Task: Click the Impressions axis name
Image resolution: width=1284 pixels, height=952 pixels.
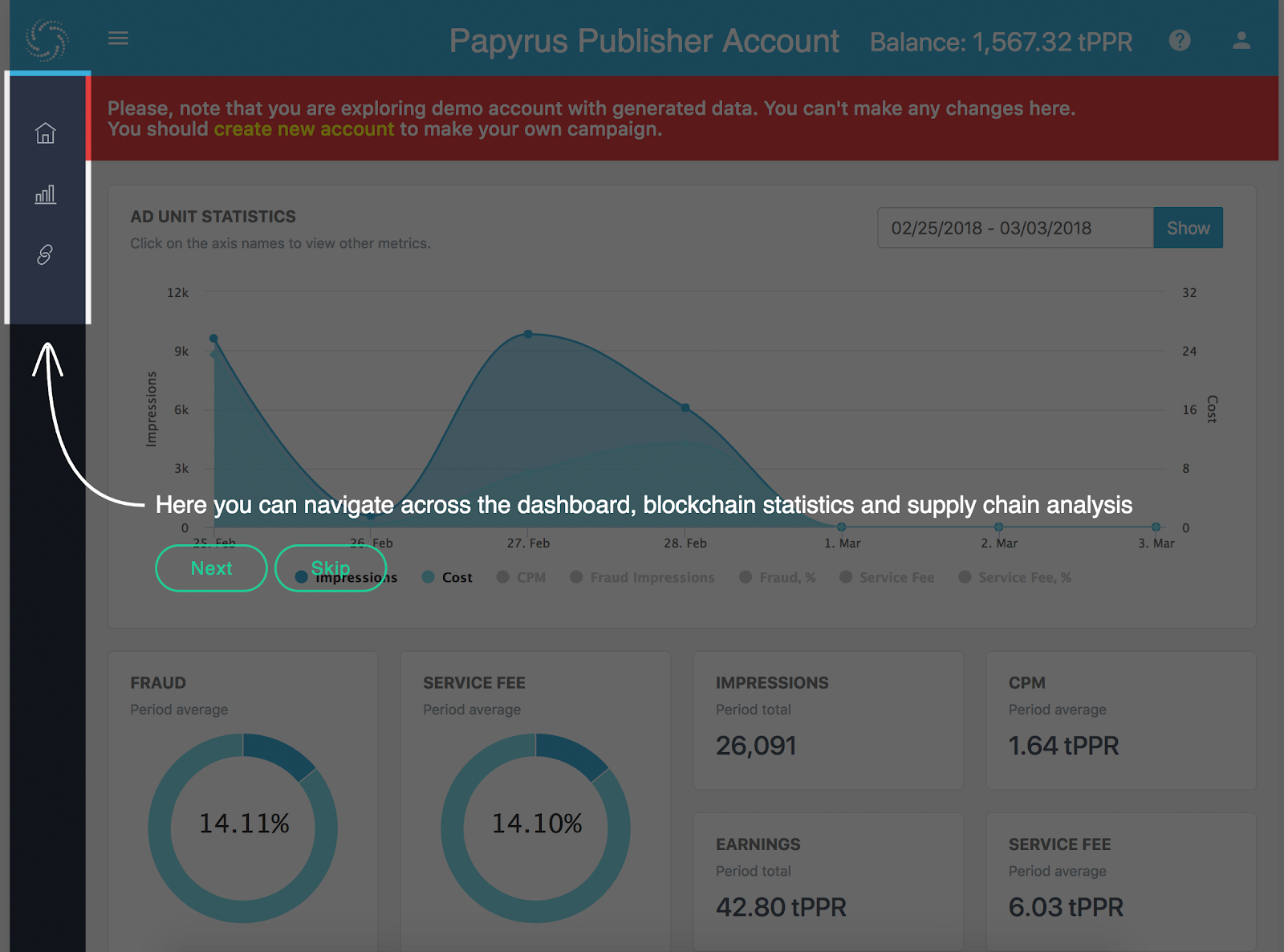Action: (152, 409)
